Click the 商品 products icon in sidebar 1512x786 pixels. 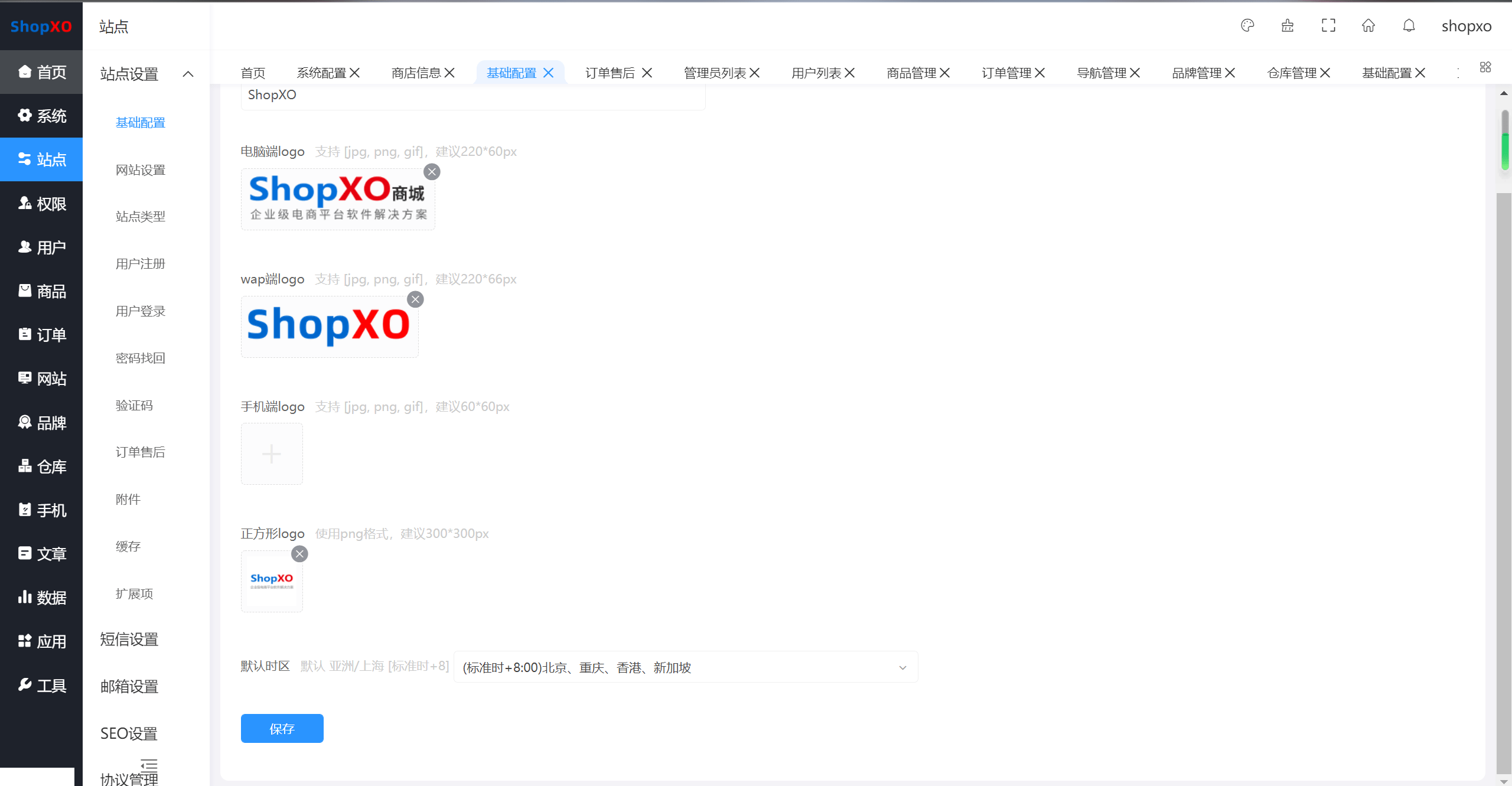tap(25, 290)
